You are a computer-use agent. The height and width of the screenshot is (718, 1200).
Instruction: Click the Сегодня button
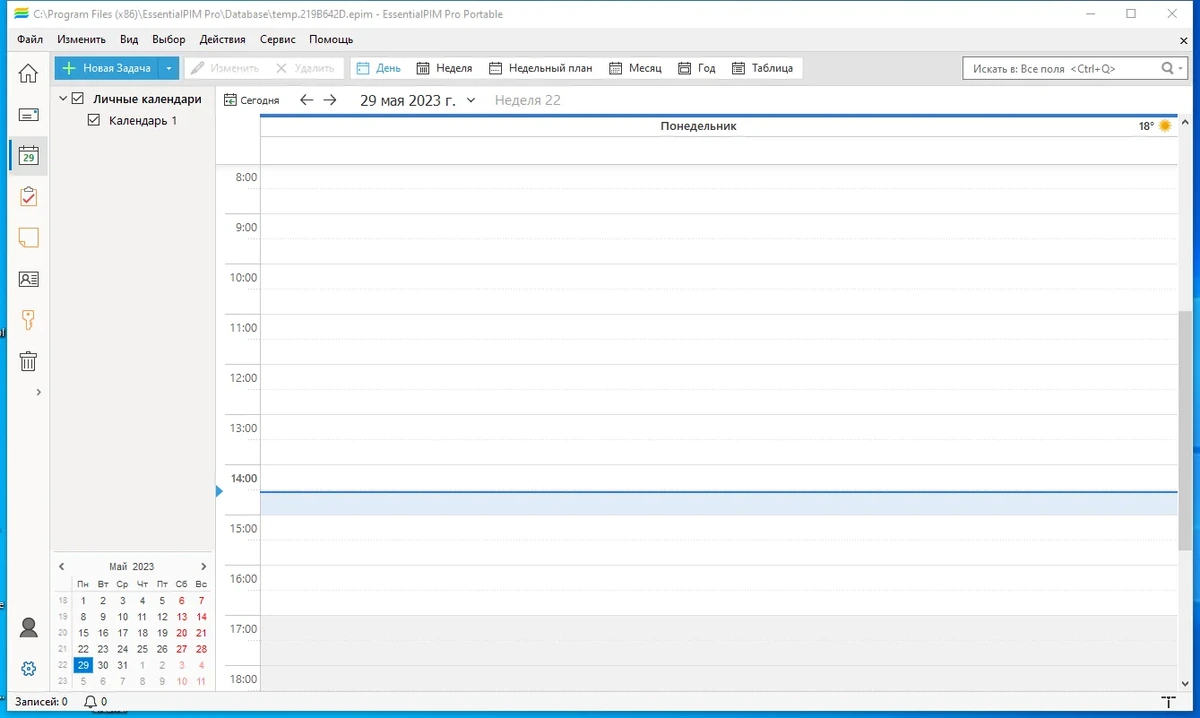pyautogui.click(x=252, y=100)
